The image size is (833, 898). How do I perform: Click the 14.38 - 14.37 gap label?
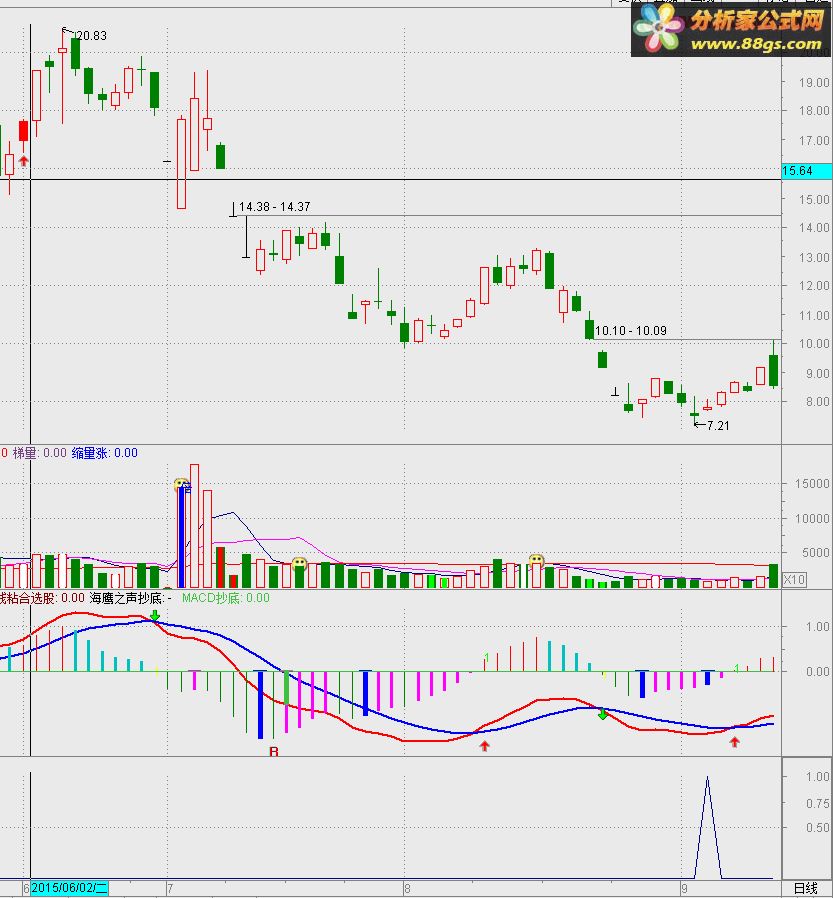click(x=275, y=207)
